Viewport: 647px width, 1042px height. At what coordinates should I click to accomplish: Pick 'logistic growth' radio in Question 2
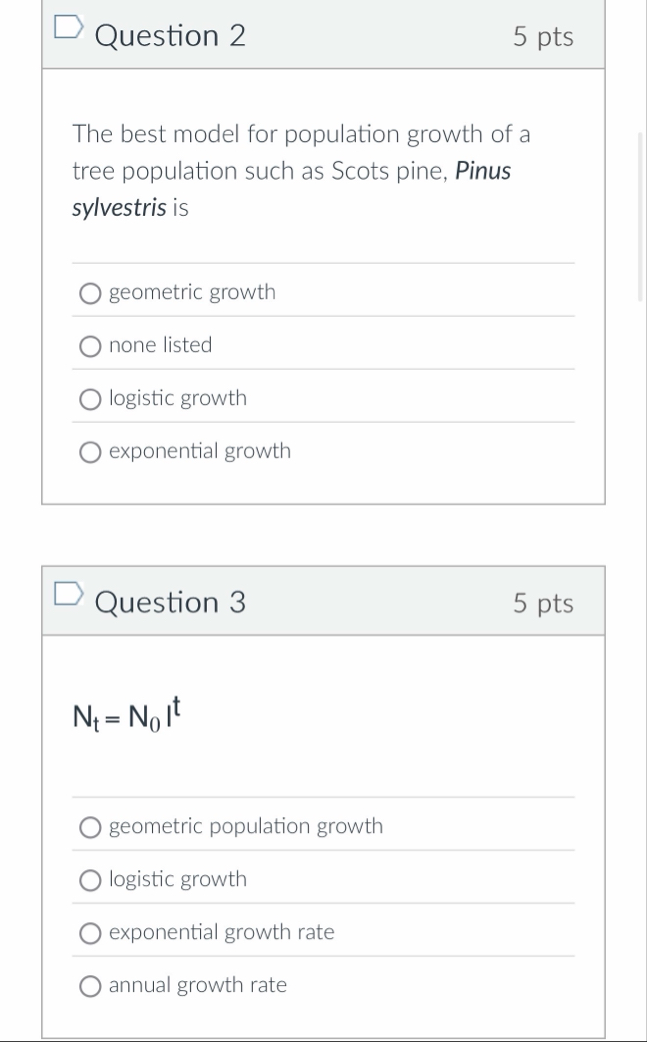pos(91,399)
